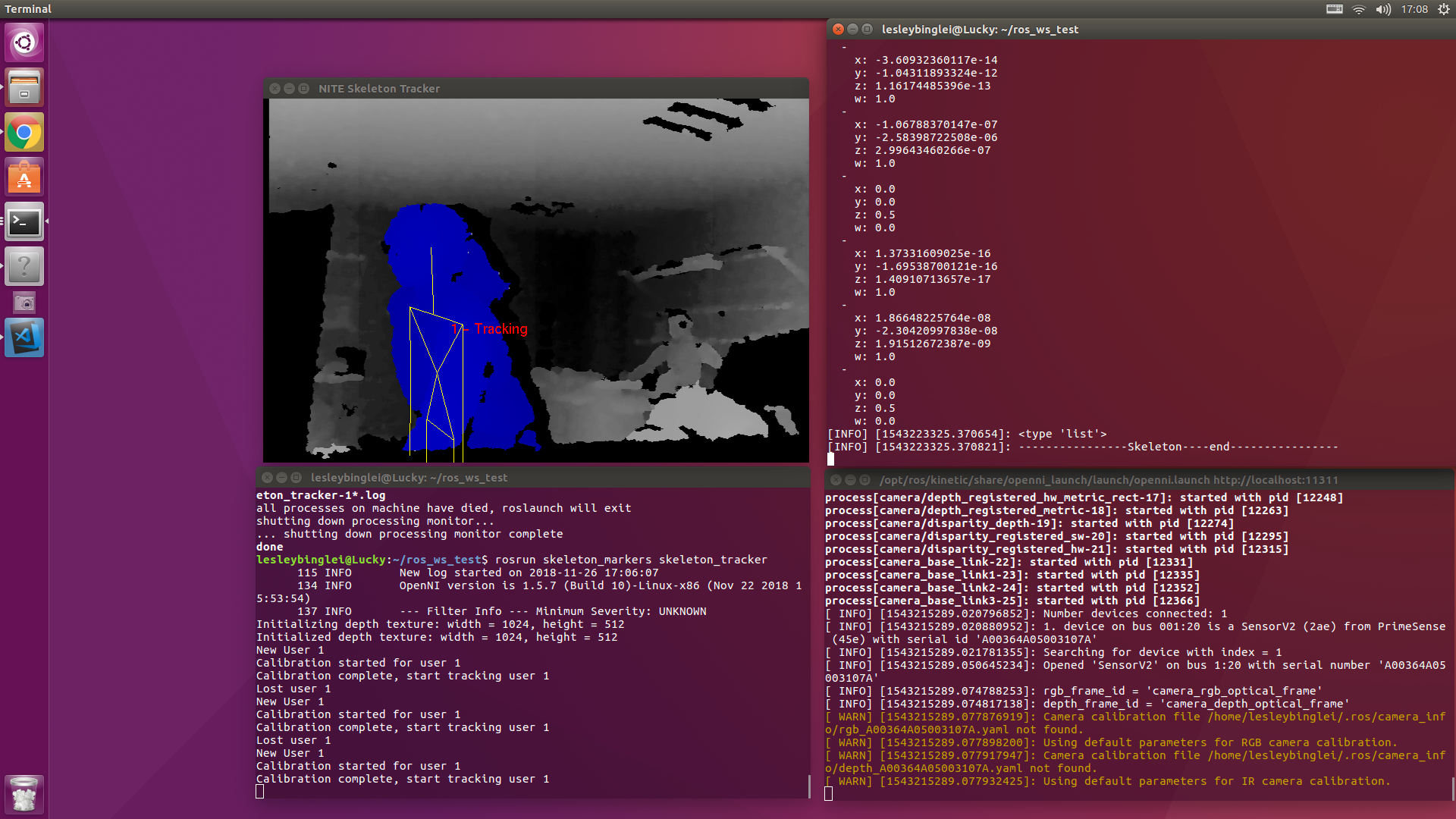Open the Wi-Fi network indicator menu
1456x819 pixels.
click(x=1358, y=9)
